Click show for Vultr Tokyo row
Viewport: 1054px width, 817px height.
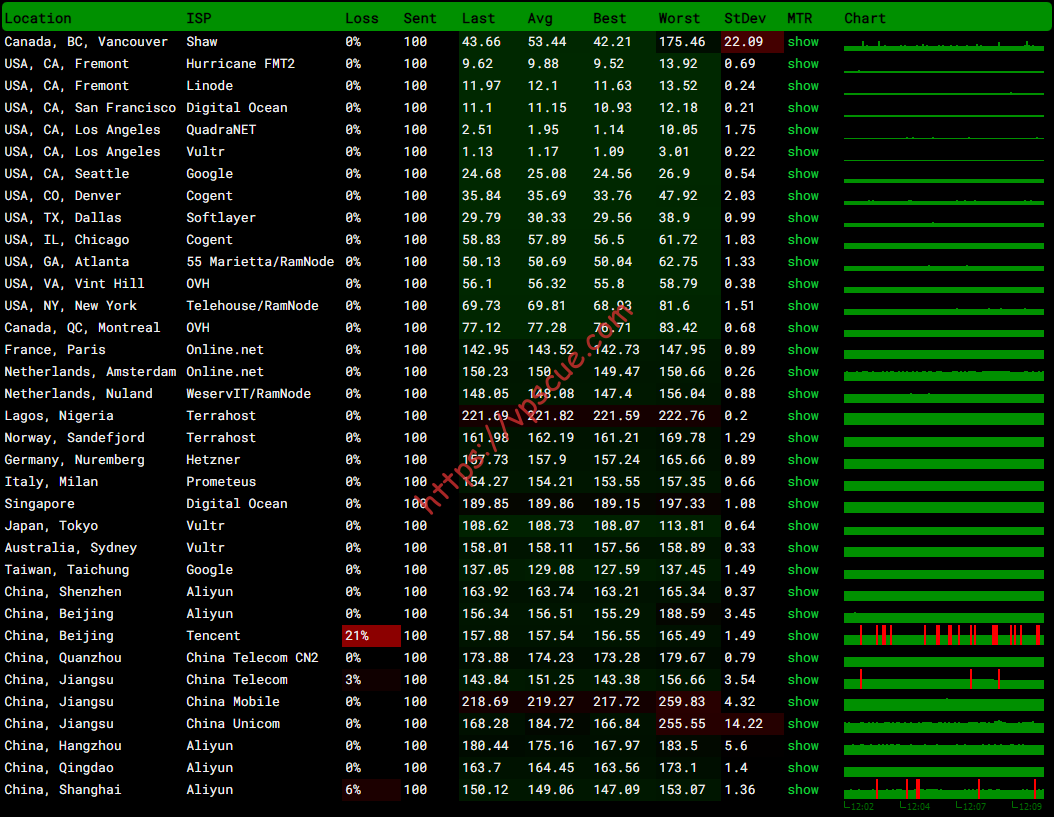(x=803, y=526)
